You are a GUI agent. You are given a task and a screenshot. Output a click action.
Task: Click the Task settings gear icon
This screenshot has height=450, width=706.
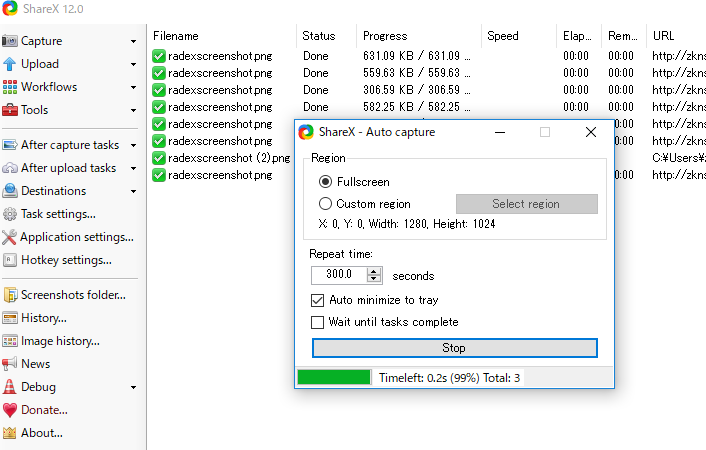tap(9, 214)
